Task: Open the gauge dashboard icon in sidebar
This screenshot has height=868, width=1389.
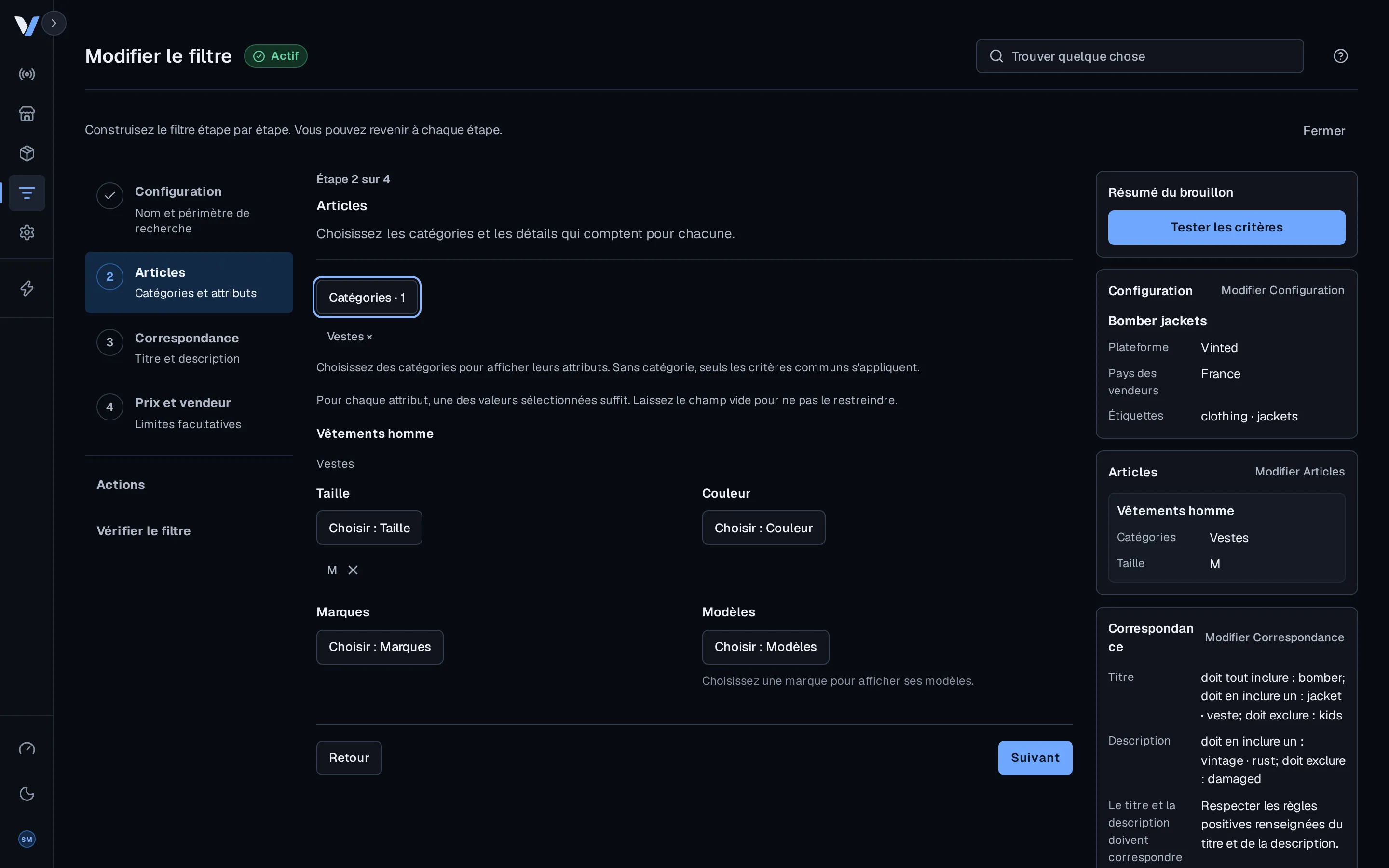Action: pos(27,748)
